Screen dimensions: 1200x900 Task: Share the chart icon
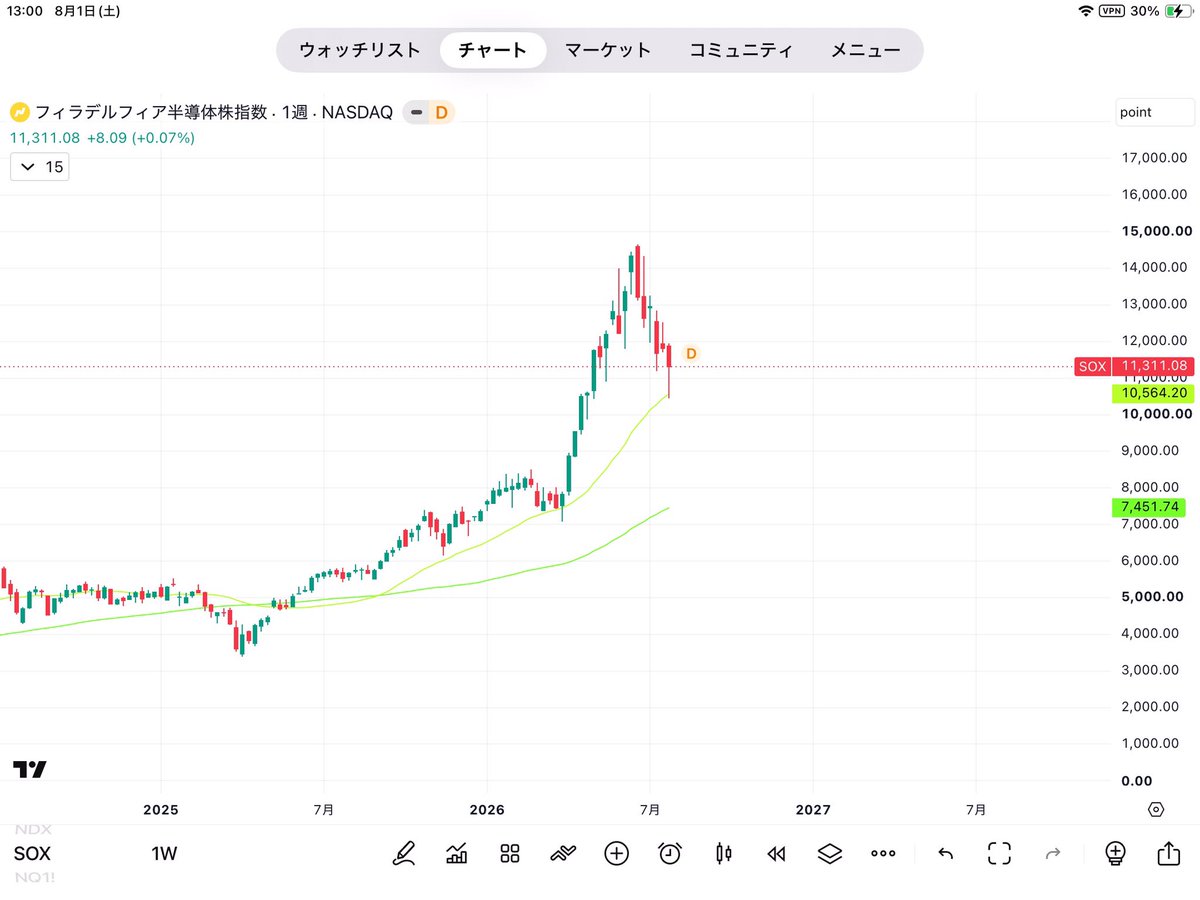(x=1168, y=853)
